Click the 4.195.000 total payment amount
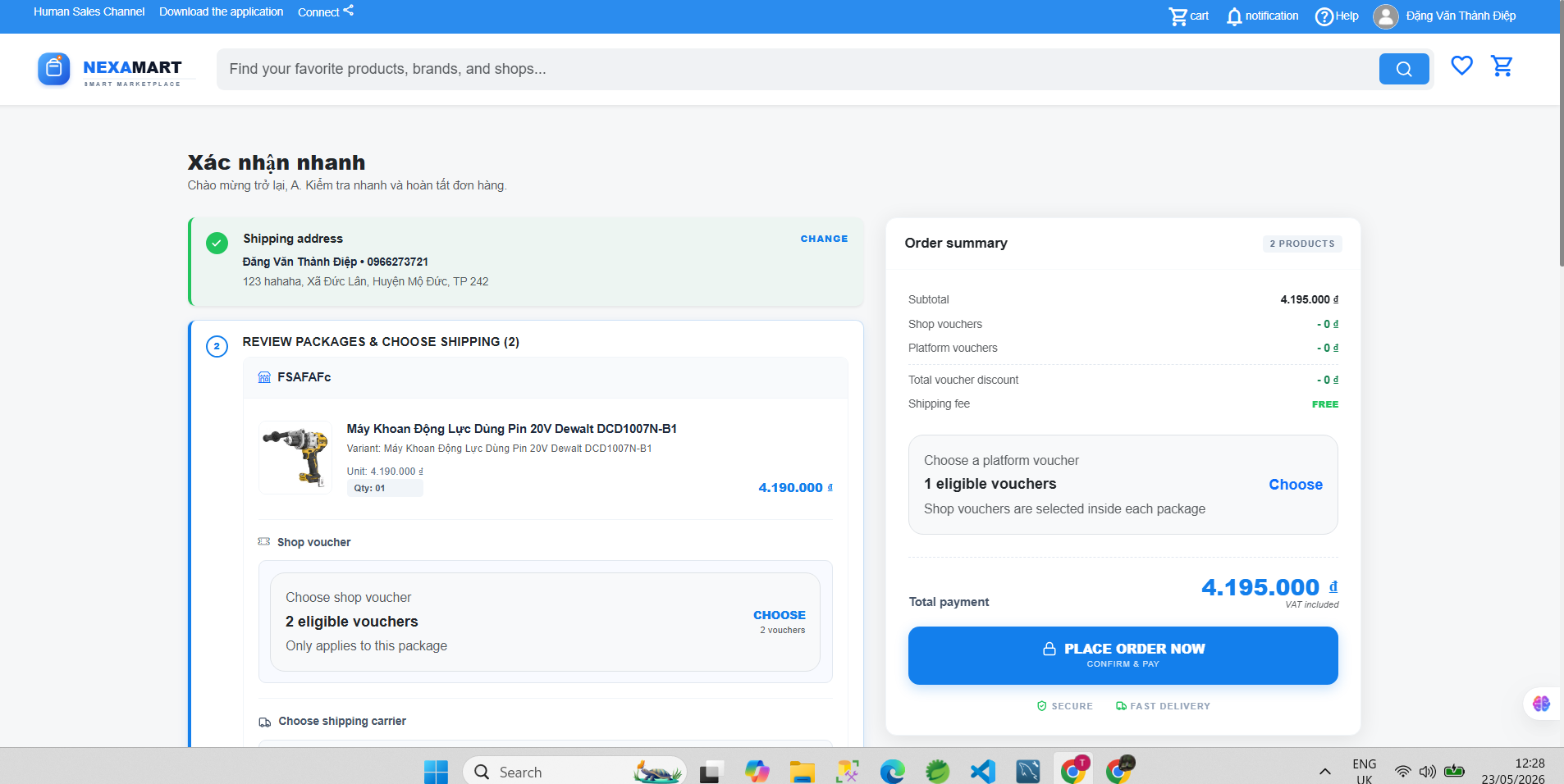The image size is (1564, 784). [x=1269, y=587]
